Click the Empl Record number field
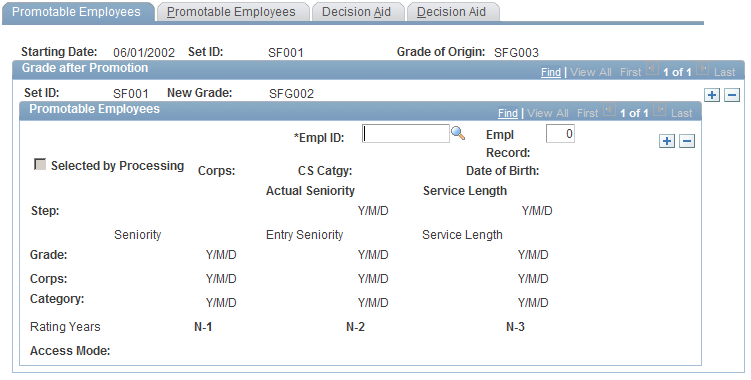 tap(560, 134)
